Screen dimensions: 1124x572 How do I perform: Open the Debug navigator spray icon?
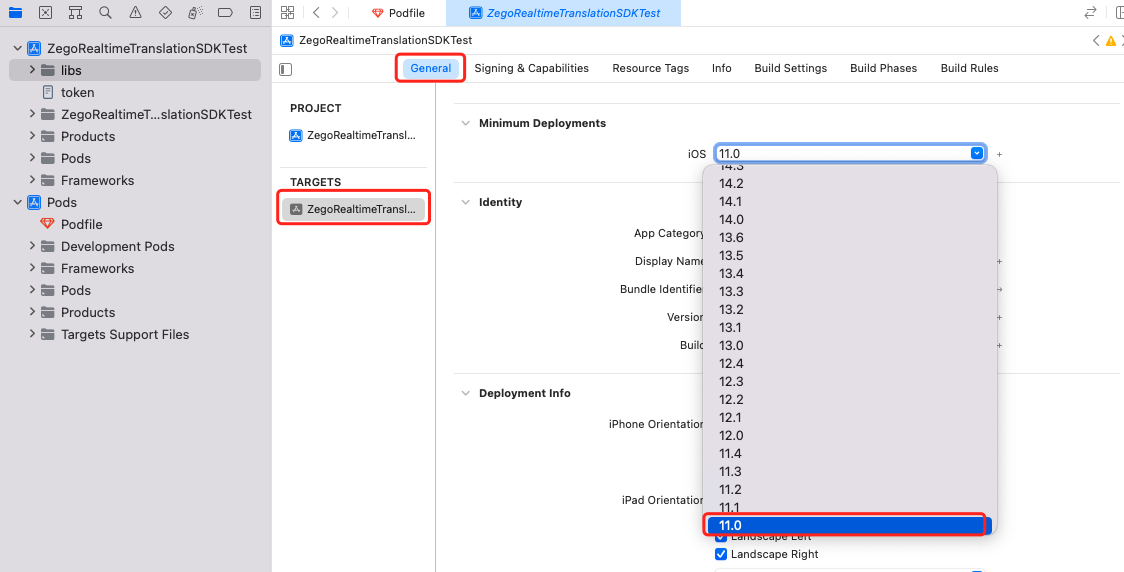click(x=194, y=12)
